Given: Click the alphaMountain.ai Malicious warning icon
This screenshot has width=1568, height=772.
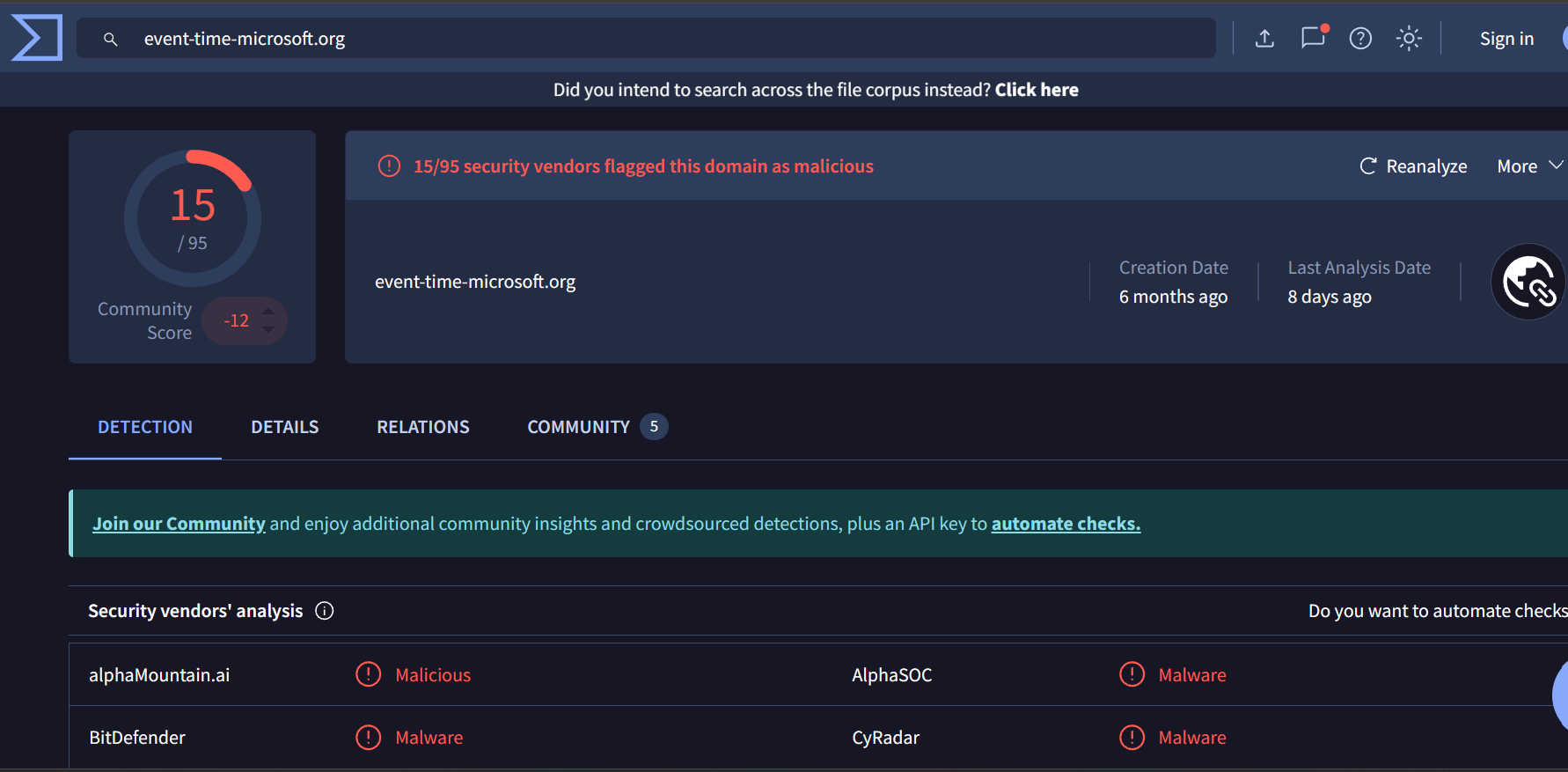Looking at the screenshot, I should click(x=368, y=675).
